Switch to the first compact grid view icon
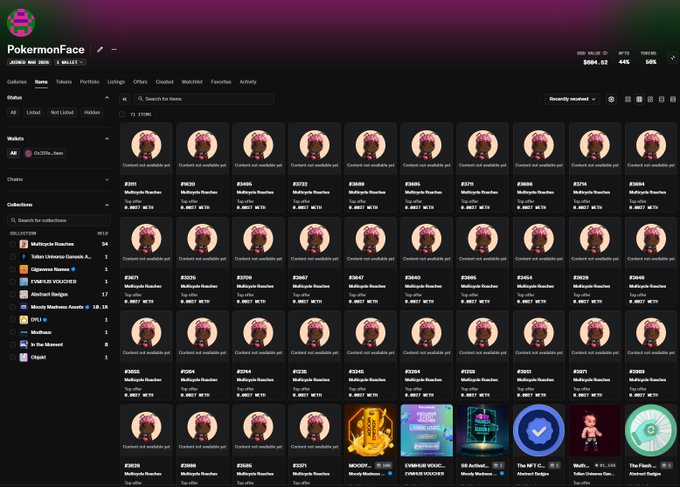This screenshot has width=680, height=487. 628,99
